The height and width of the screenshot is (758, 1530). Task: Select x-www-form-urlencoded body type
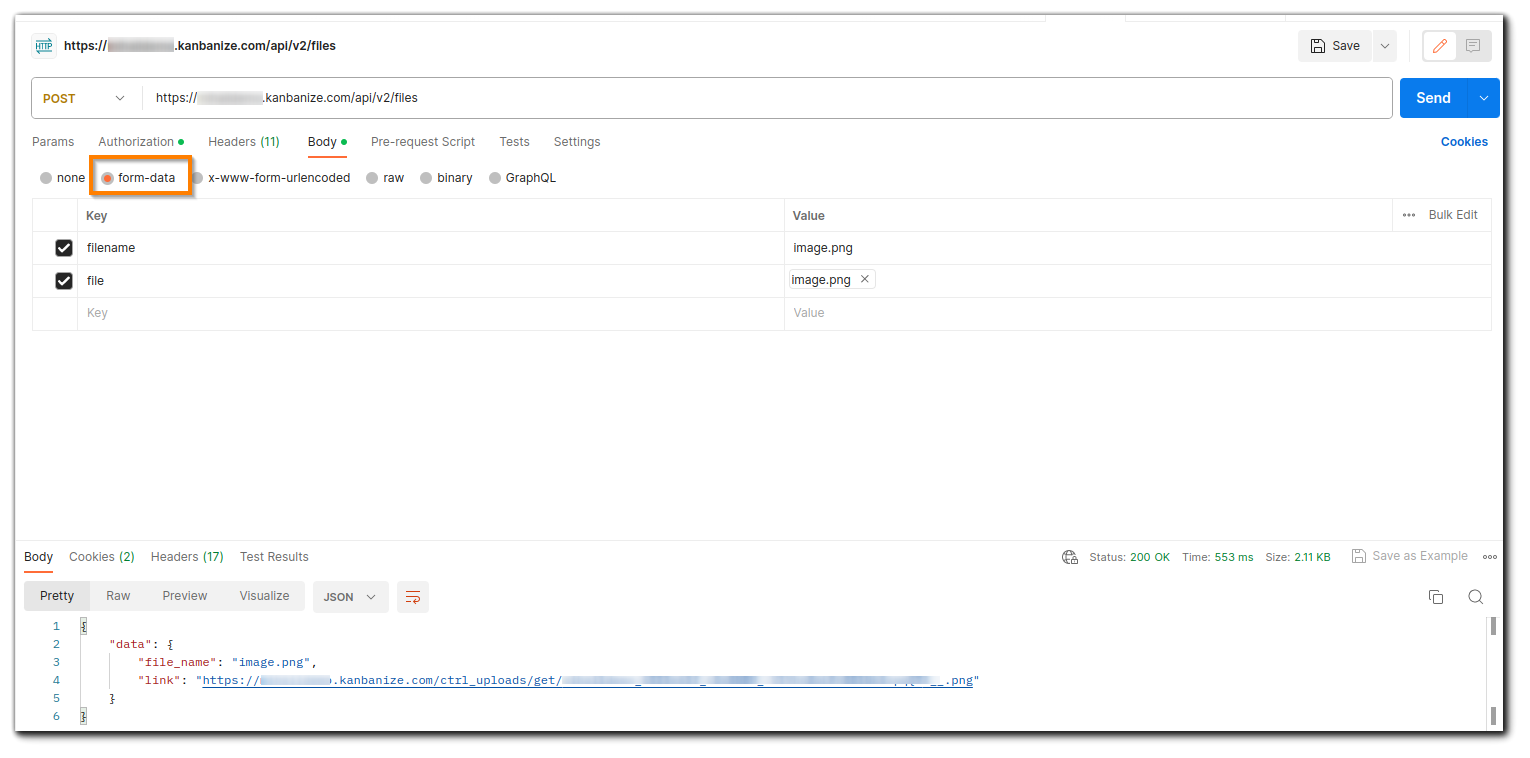click(271, 178)
